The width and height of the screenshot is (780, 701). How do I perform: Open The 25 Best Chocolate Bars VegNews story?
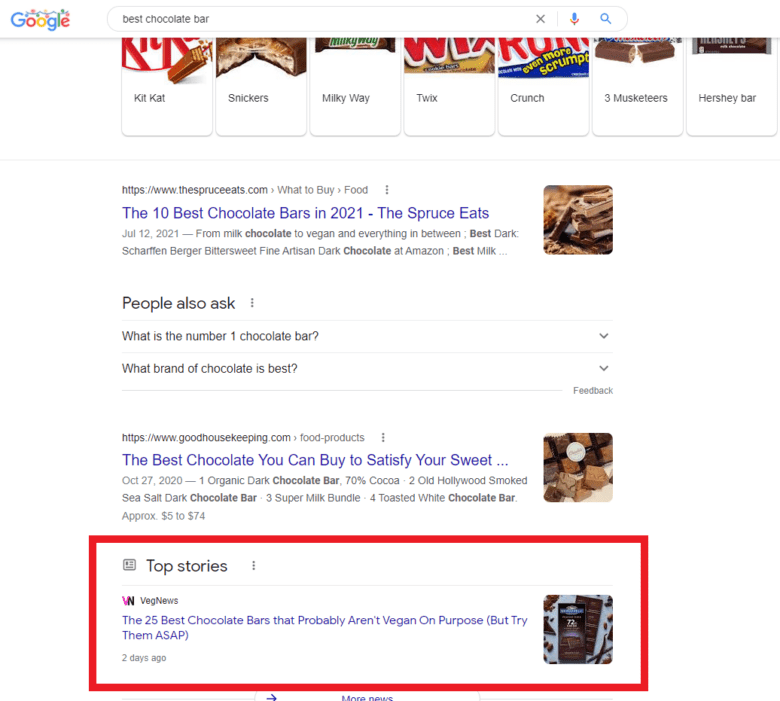click(324, 627)
